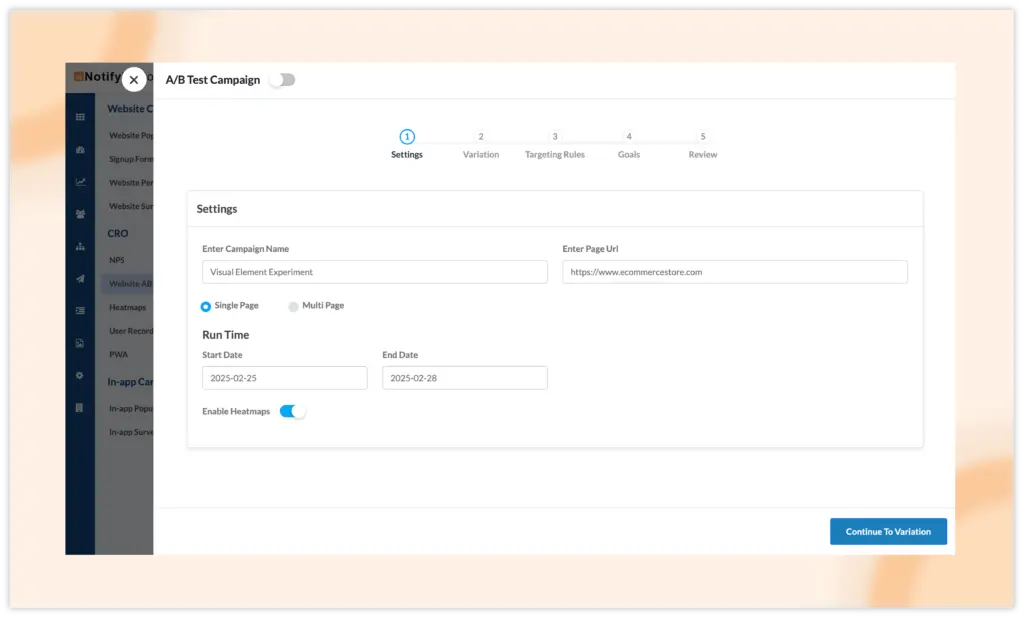Open Heatmaps in the CRO sidebar menu
The height and width of the screenshot is (618, 1024).
coord(127,308)
